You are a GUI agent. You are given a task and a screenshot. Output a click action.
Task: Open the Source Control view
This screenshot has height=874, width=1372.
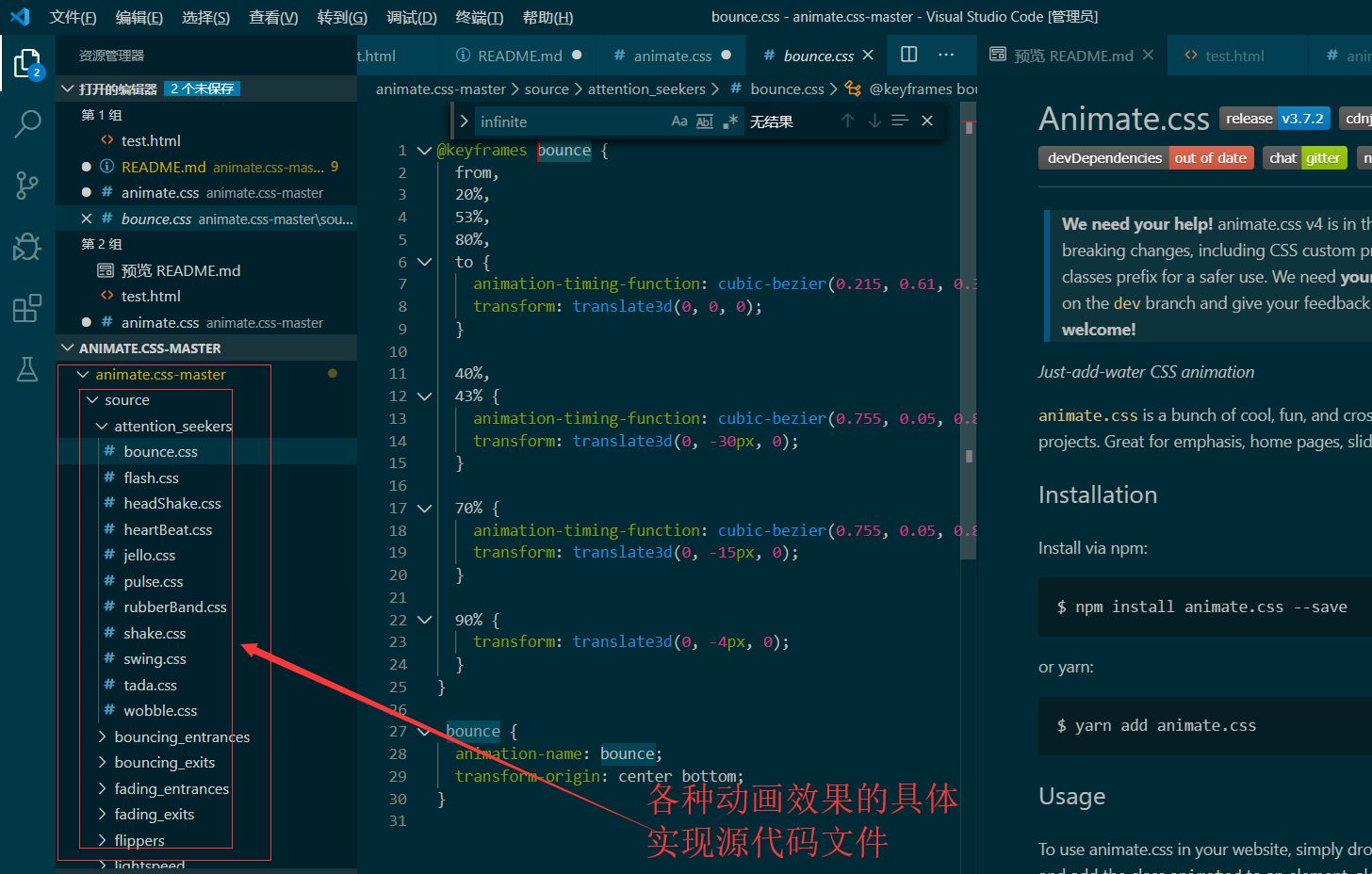coord(27,185)
